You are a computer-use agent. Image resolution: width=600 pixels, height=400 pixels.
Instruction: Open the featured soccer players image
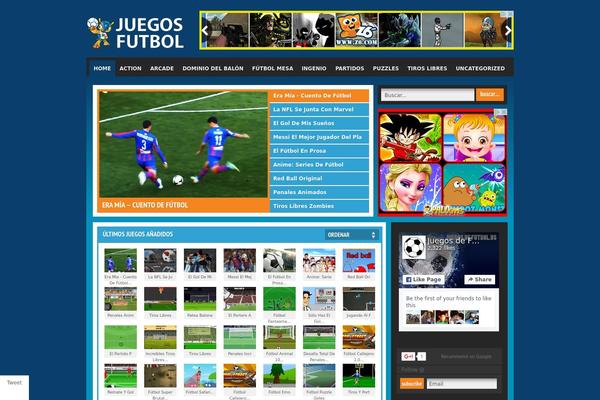coord(183,145)
